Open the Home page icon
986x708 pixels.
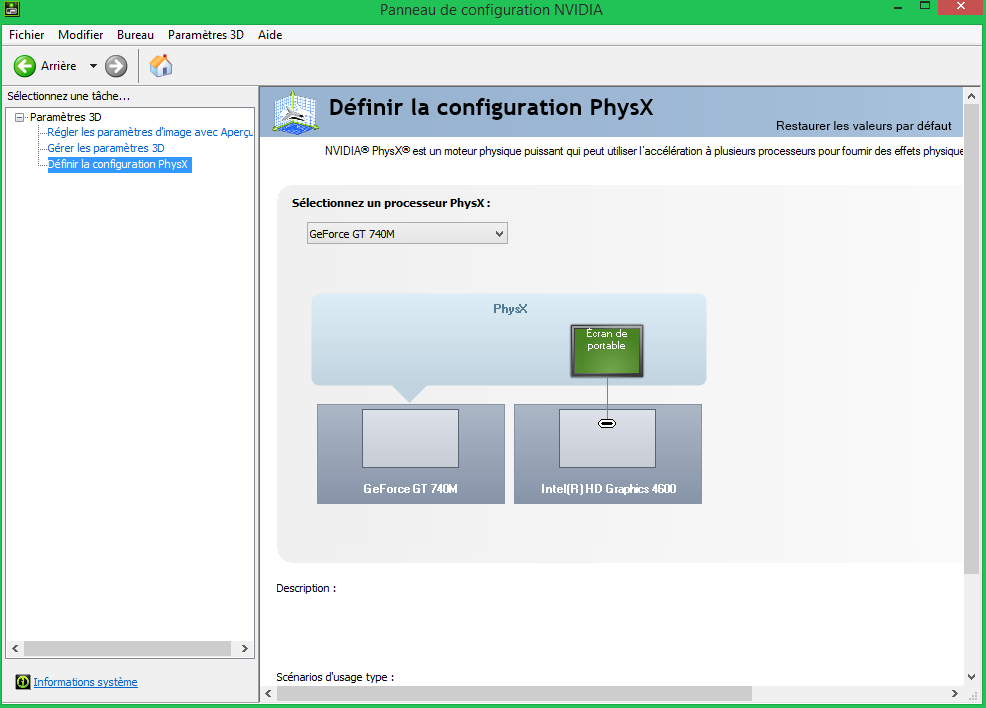pos(161,66)
